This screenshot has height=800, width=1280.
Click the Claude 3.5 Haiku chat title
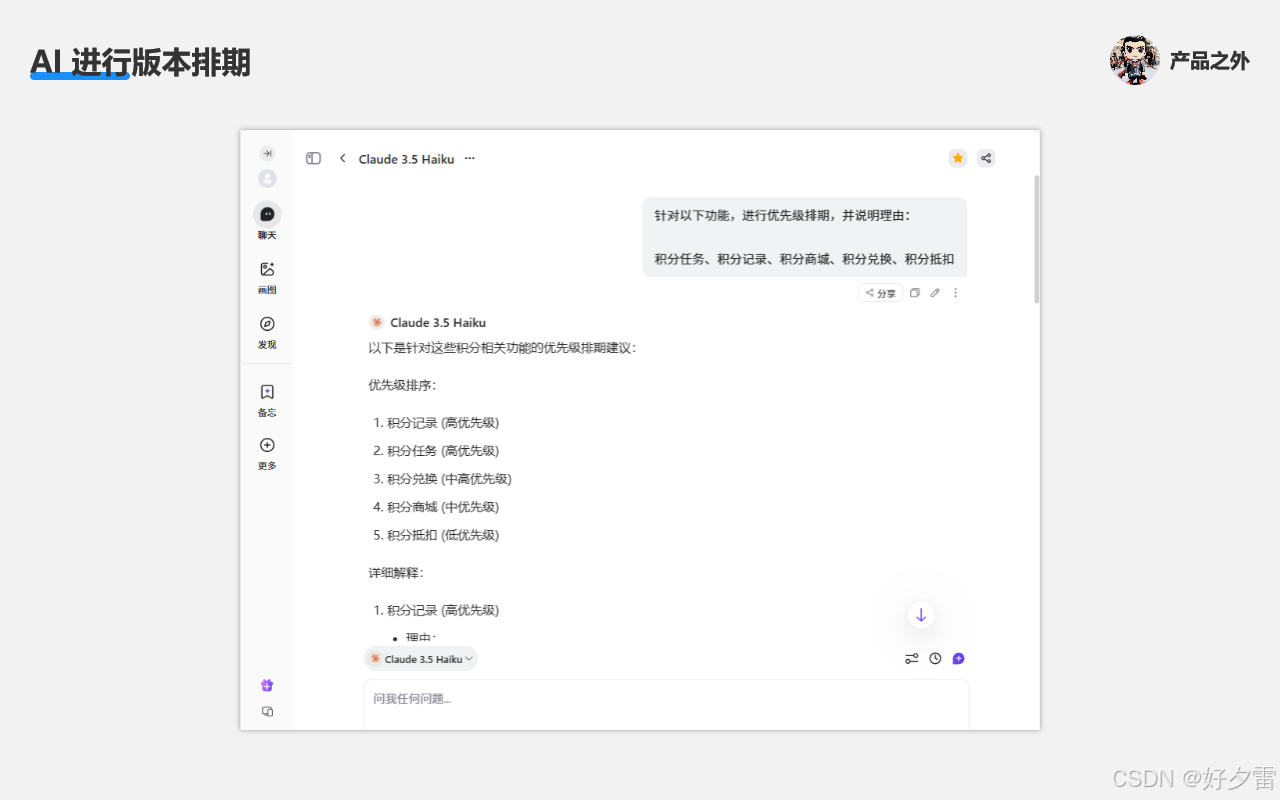(x=406, y=159)
